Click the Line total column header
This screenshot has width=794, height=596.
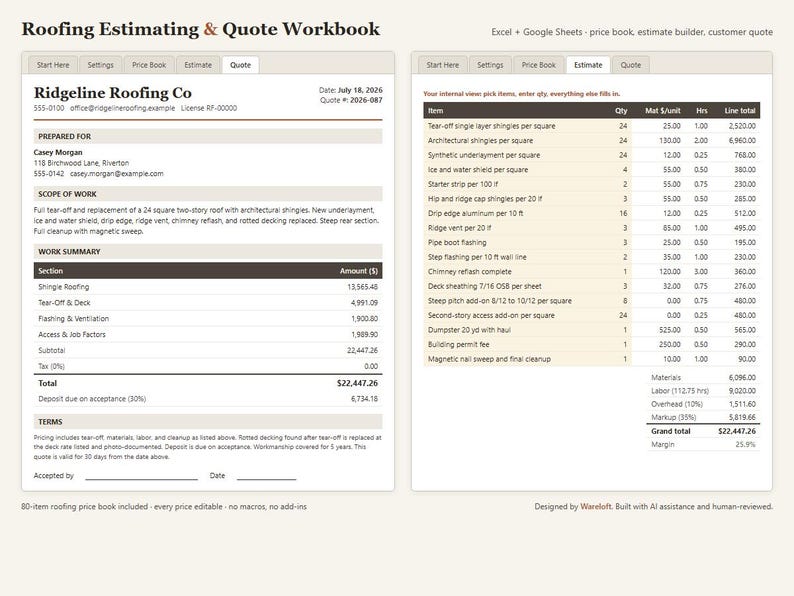(x=740, y=110)
